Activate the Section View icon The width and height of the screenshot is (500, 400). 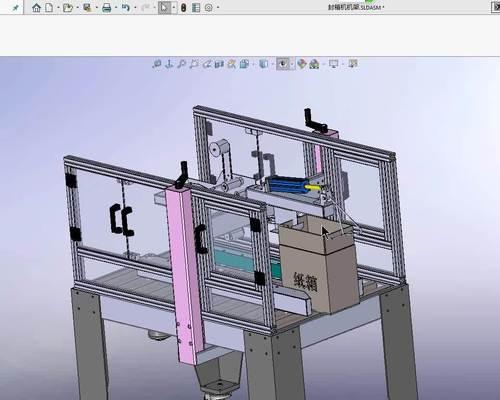(x=219, y=64)
